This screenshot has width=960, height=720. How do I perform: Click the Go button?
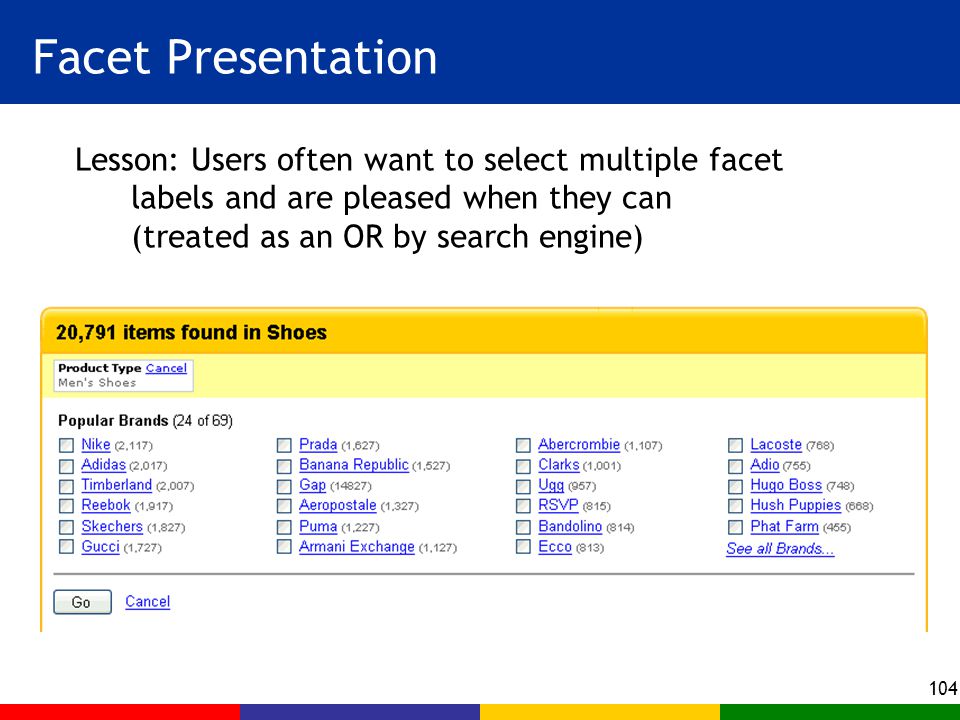coord(83,602)
